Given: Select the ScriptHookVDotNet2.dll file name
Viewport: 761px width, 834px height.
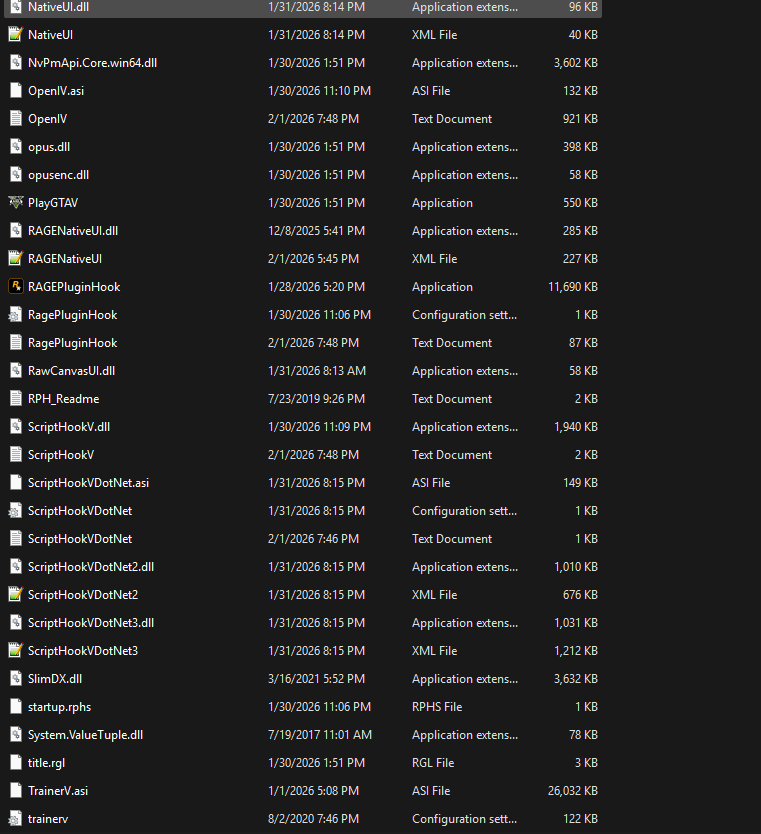Looking at the screenshot, I should click(x=91, y=567).
